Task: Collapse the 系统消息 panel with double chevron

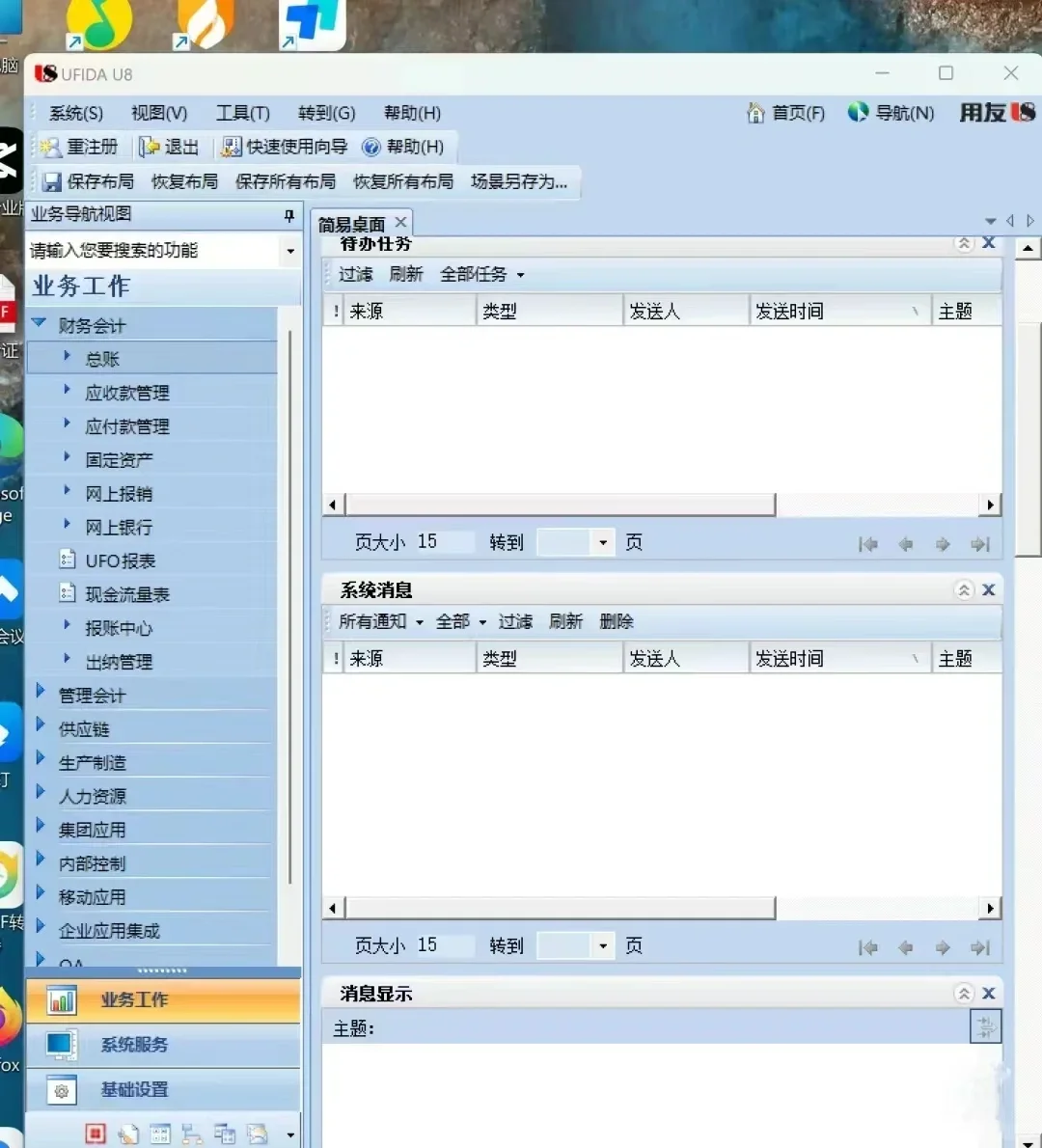Action: [x=963, y=589]
